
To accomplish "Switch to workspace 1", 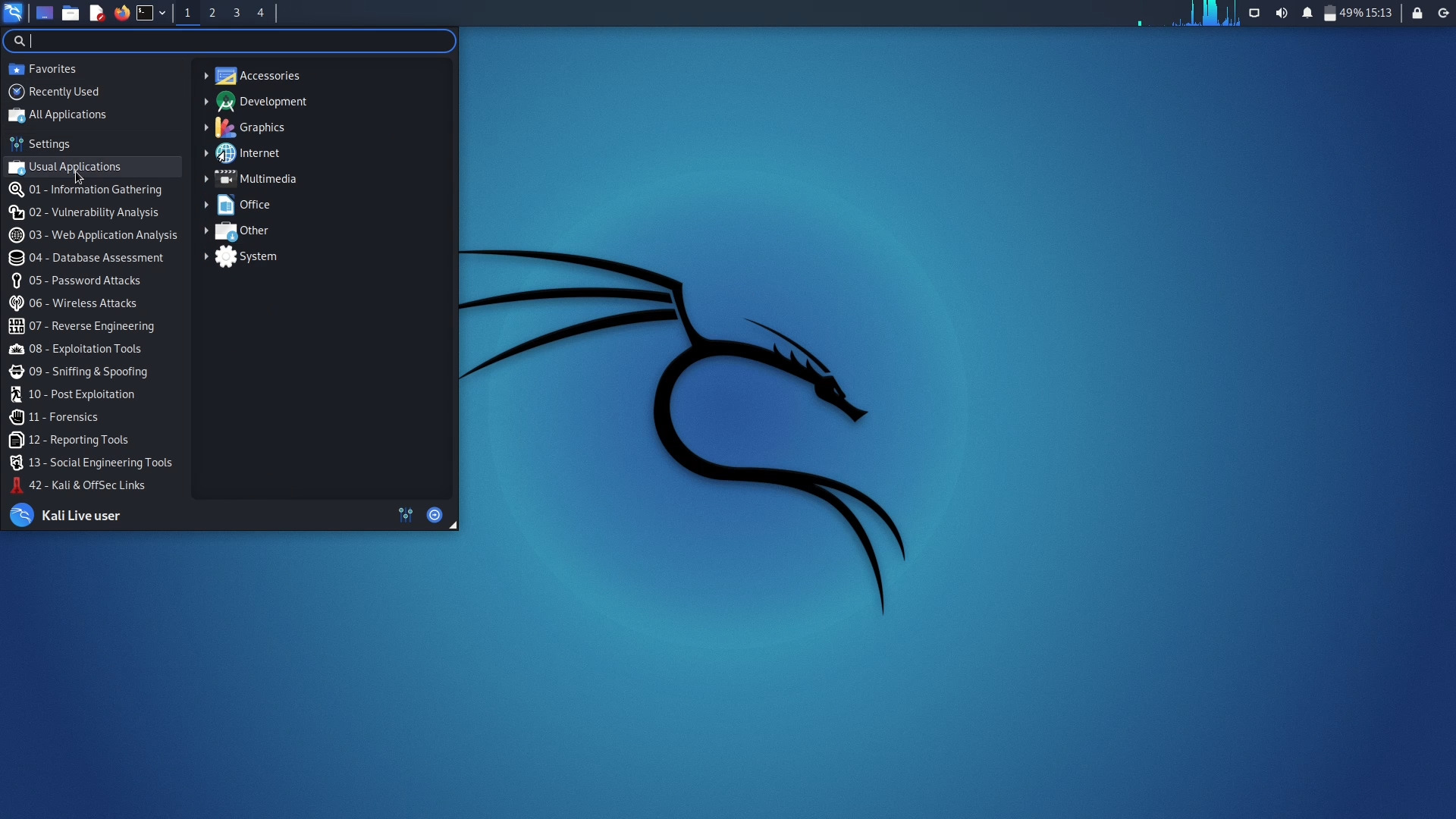I will pos(187,13).
